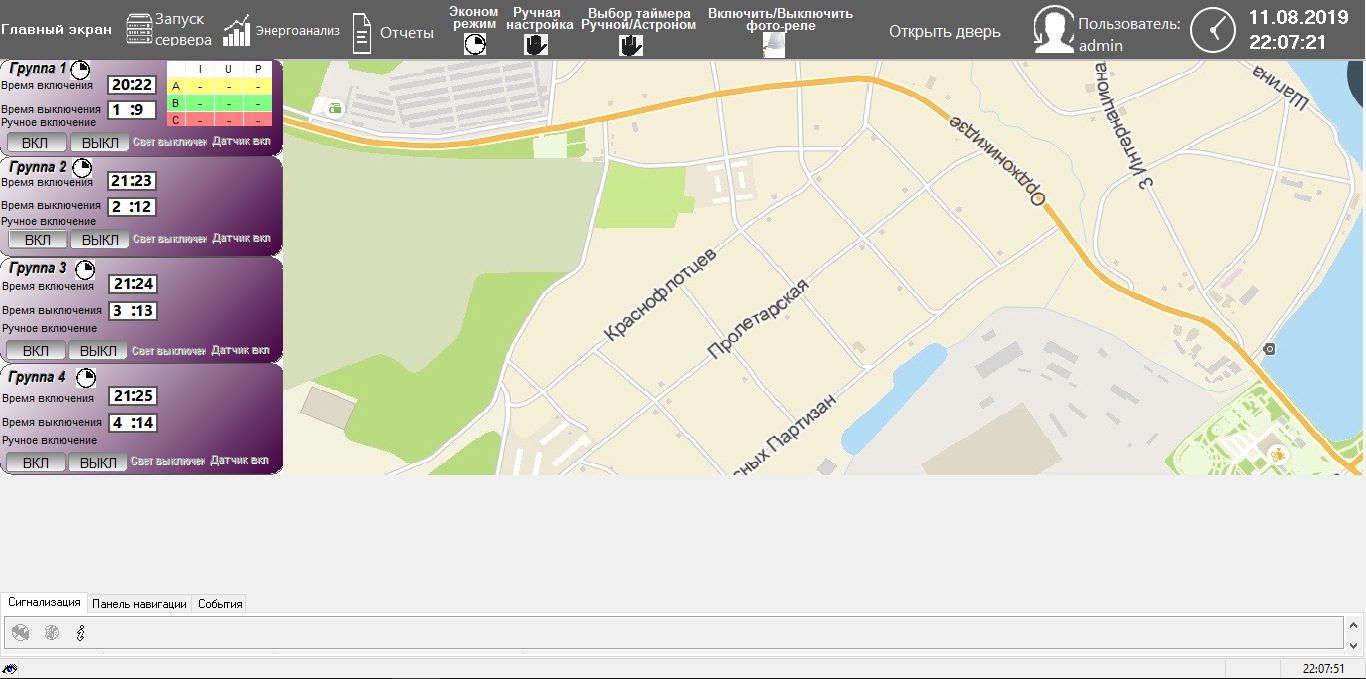Click the info icon in alarm panel
This screenshot has width=1366, height=679.
pos(81,632)
